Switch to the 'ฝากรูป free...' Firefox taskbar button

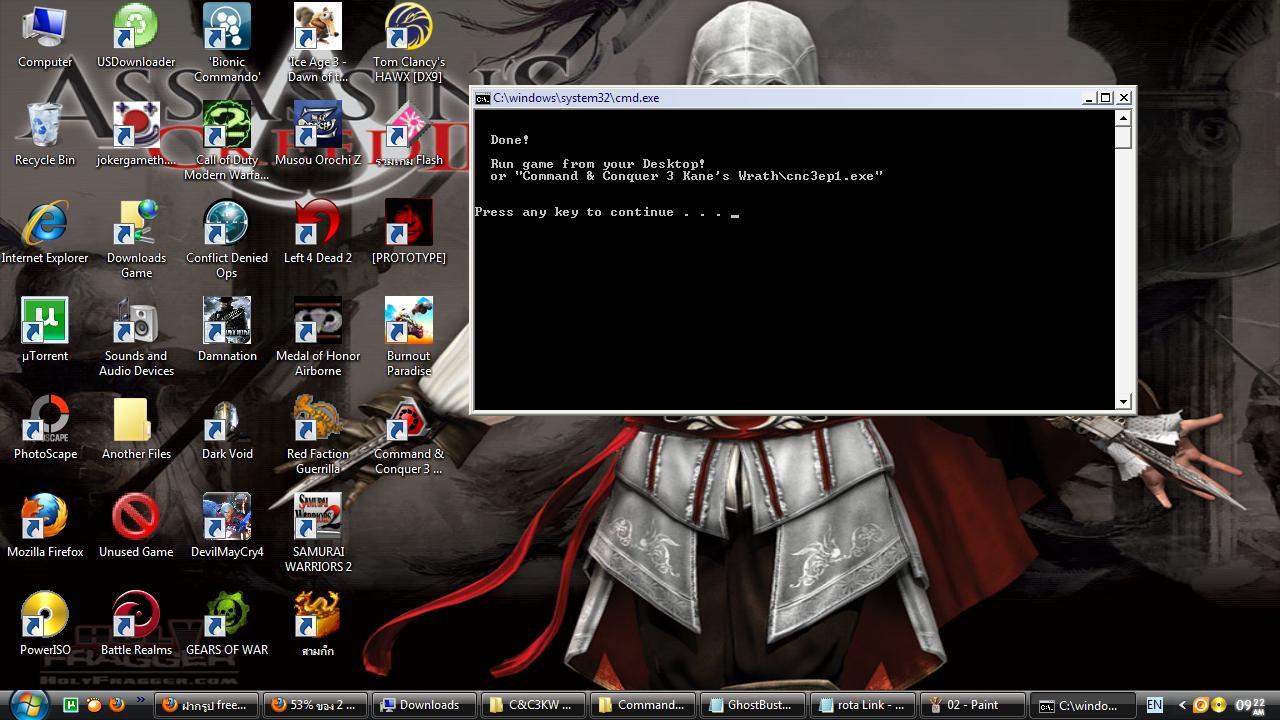click(x=207, y=705)
